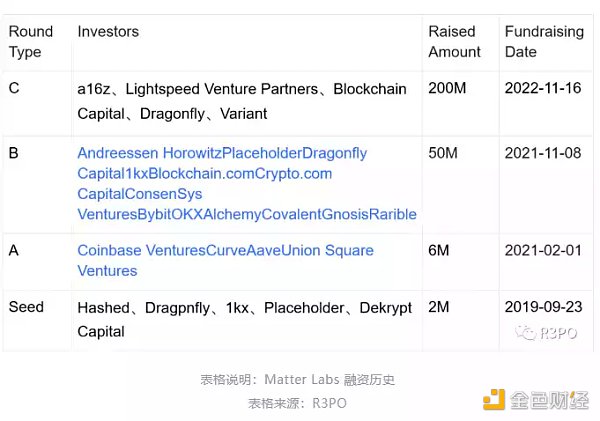Select the 200M raised amount cell
The image size is (600, 421).
446,89
